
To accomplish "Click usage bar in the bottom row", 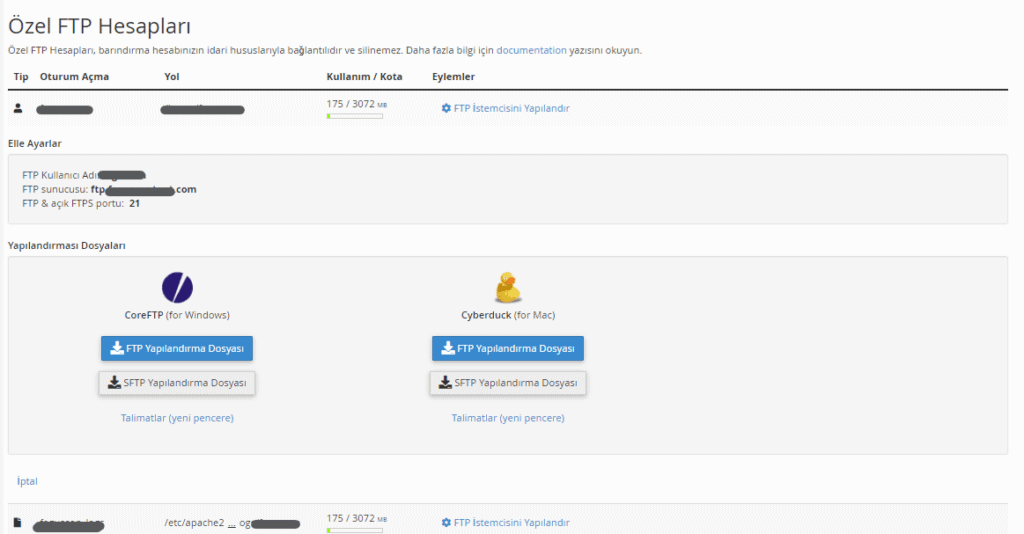I will (355, 530).
